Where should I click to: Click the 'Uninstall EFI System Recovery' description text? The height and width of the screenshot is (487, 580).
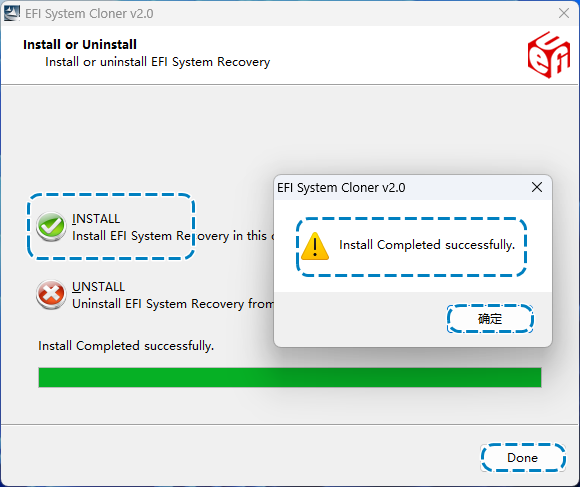point(173,304)
